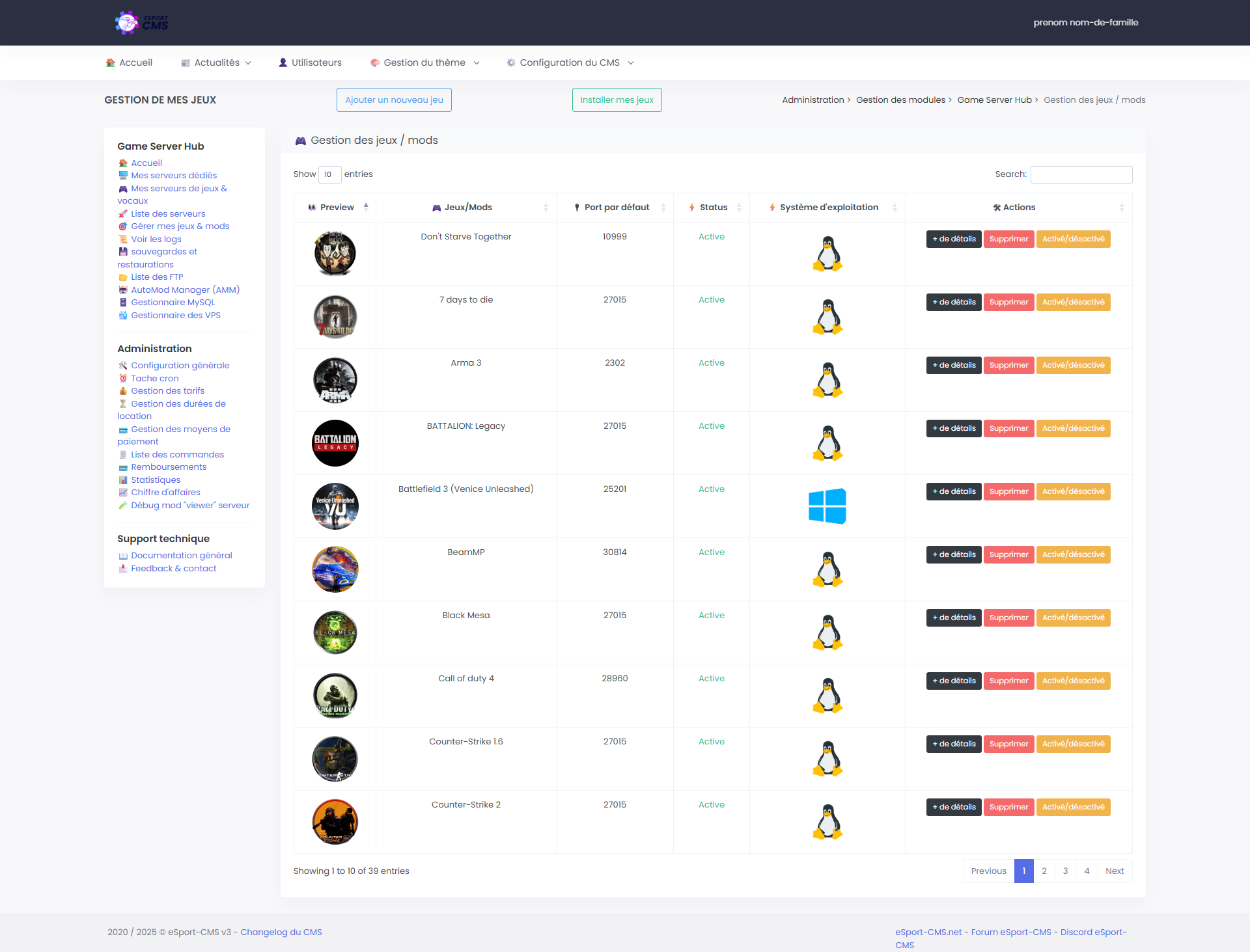The width and height of the screenshot is (1250, 952).
Task: Open the Show entries count selector
Action: 330,174
